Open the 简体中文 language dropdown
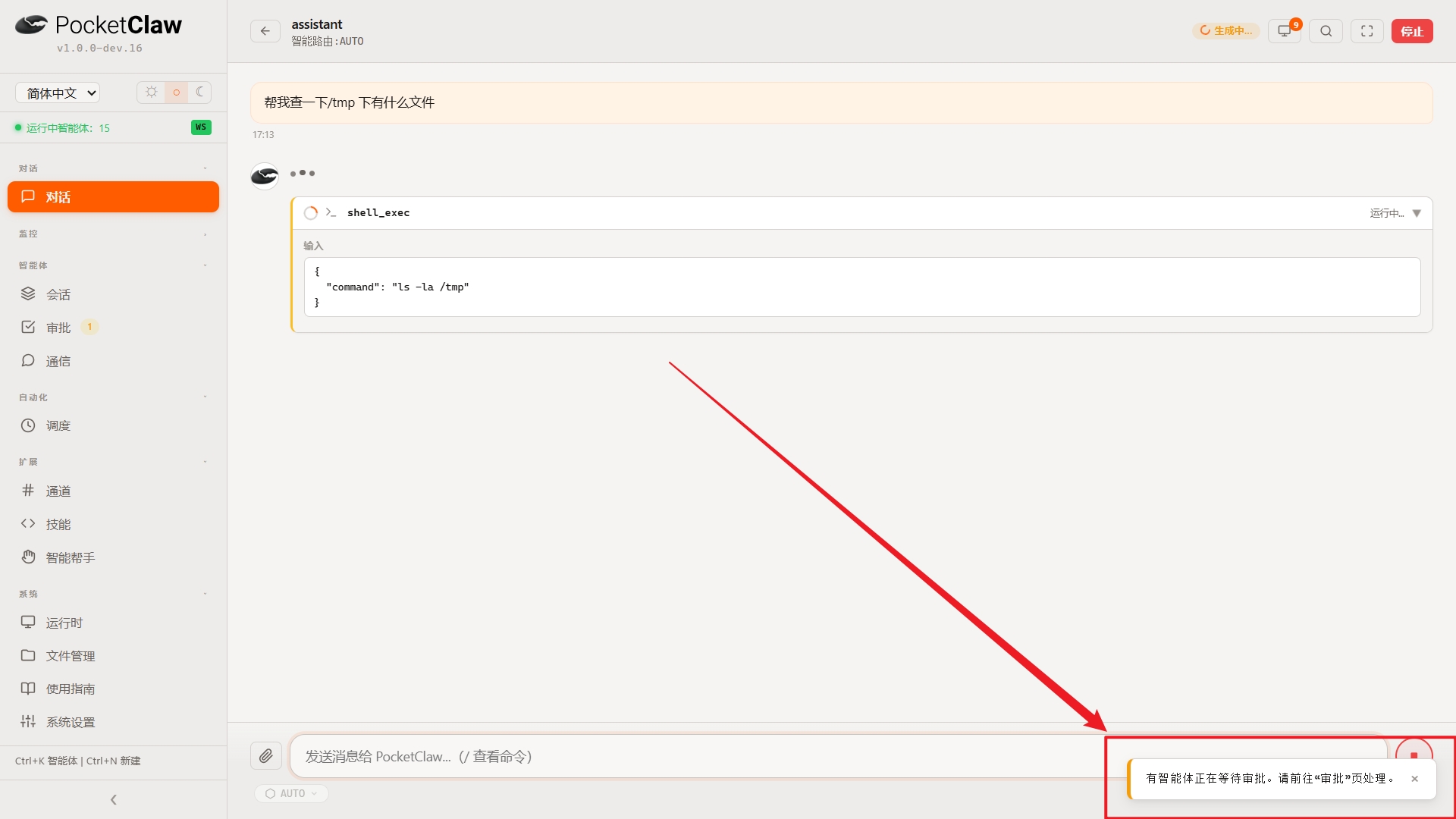The height and width of the screenshot is (819, 1456). 58,93
